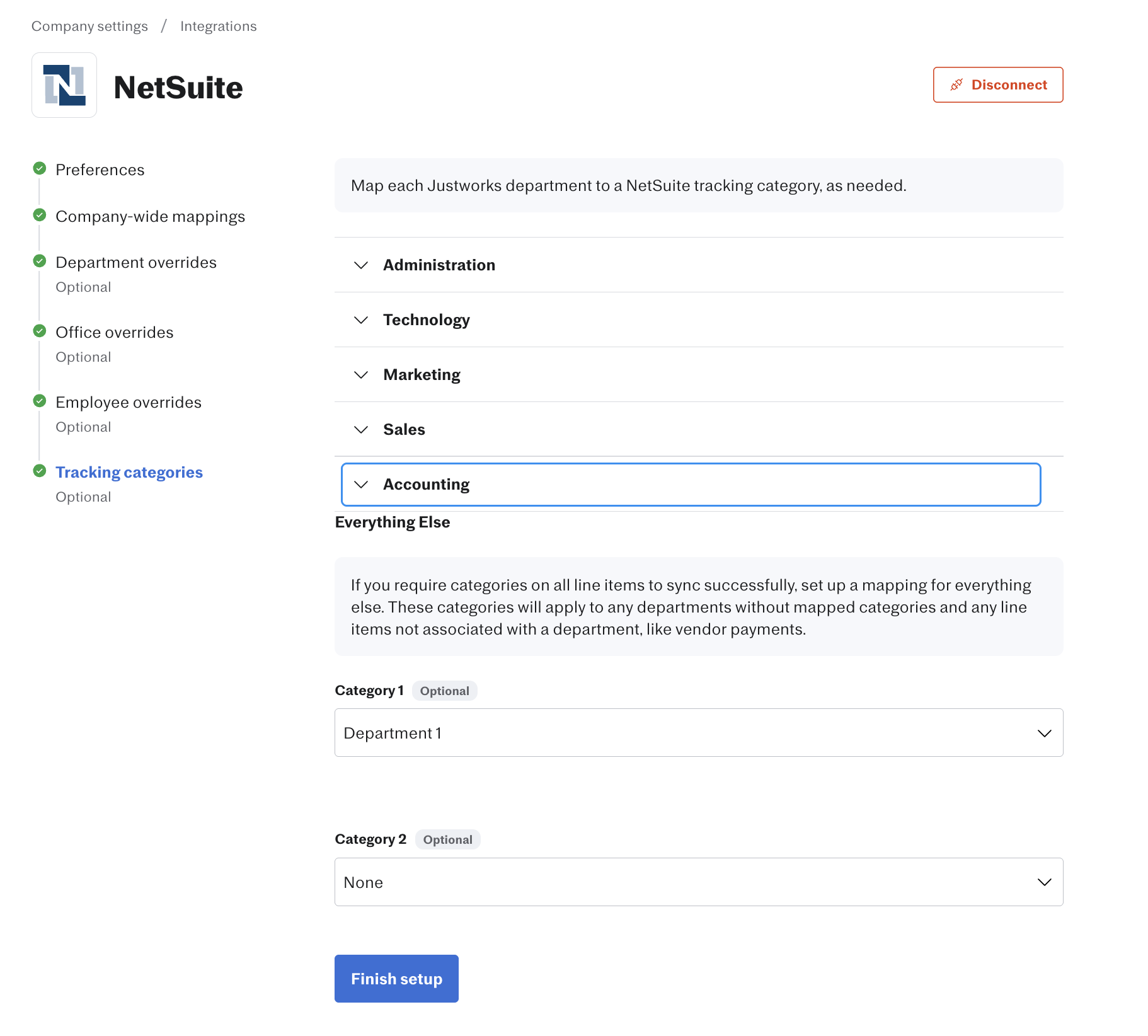Click the Optional badge beside Category 1
This screenshot has width=1148, height=1036.
tap(445, 691)
